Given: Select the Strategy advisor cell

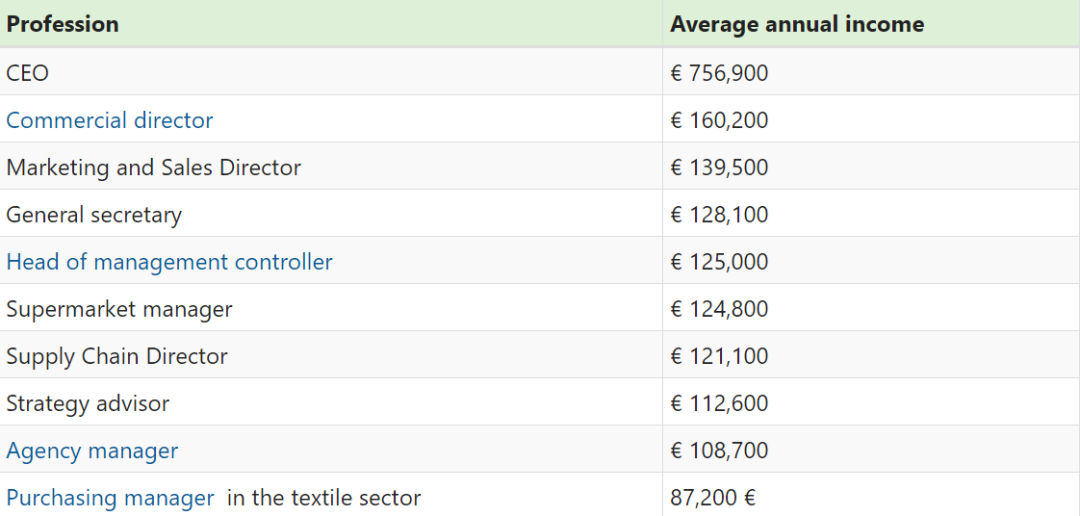Looking at the screenshot, I should [x=88, y=404].
